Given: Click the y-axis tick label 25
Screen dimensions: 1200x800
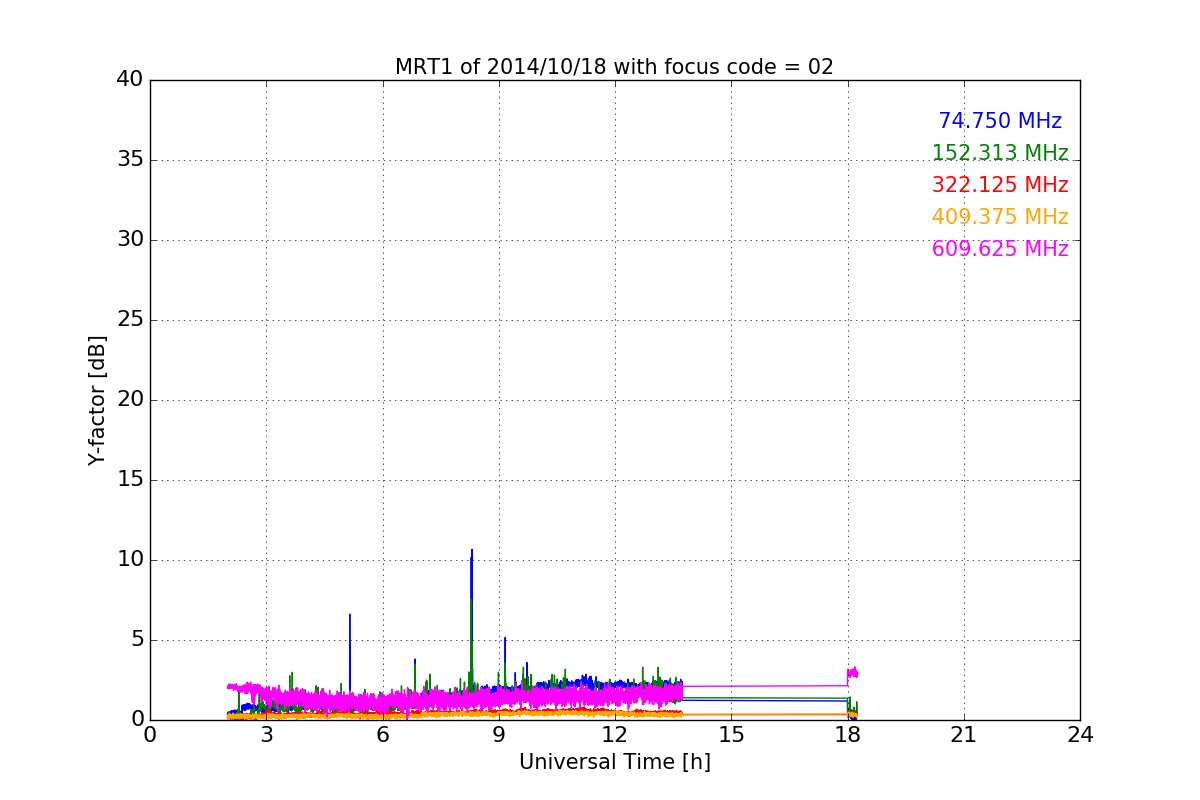Looking at the screenshot, I should coord(130,320).
